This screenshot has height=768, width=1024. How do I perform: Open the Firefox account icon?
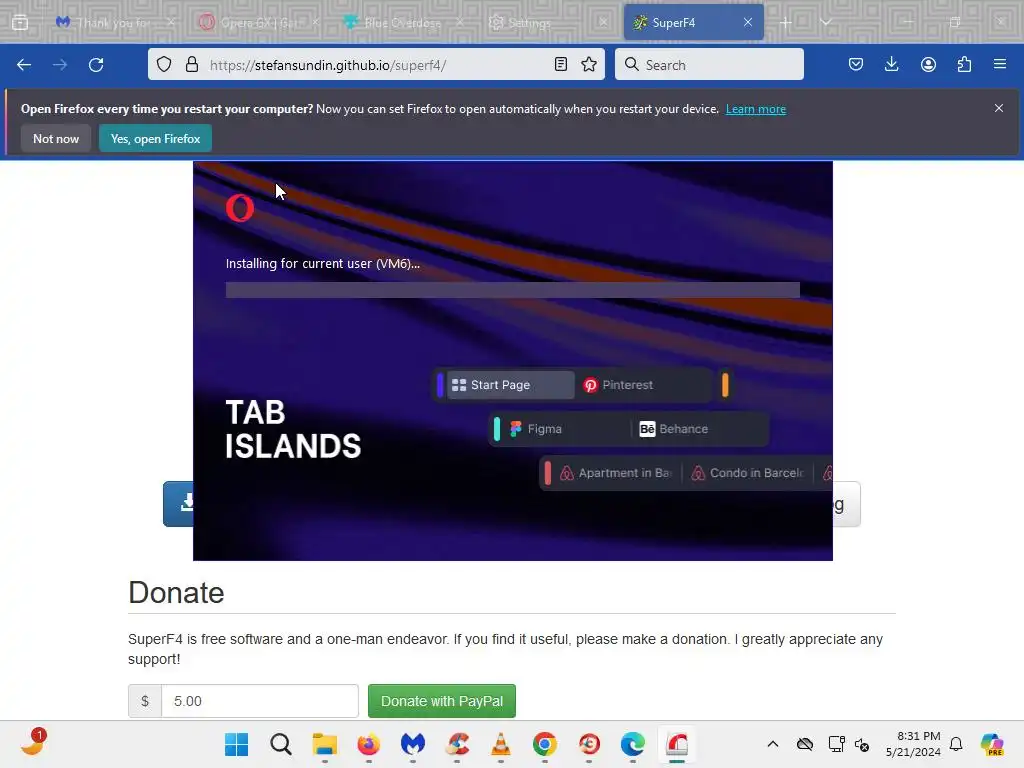928,64
